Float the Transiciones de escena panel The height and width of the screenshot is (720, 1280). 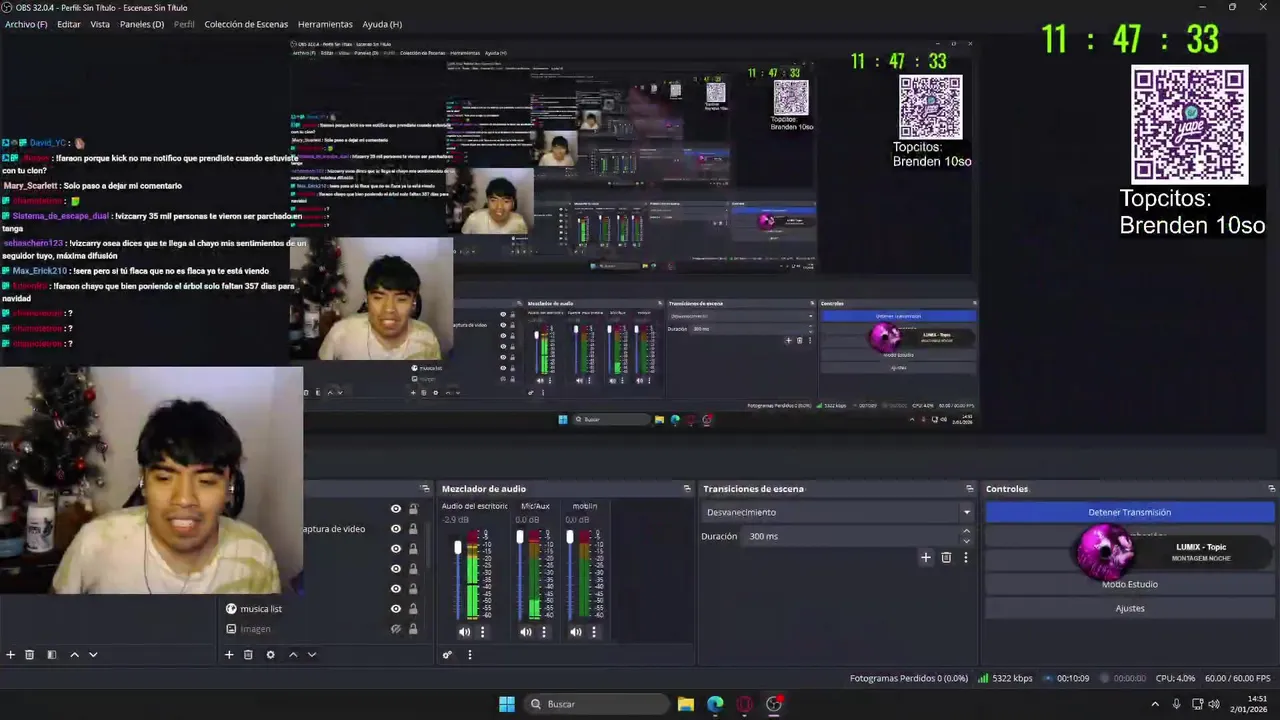(x=969, y=489)
